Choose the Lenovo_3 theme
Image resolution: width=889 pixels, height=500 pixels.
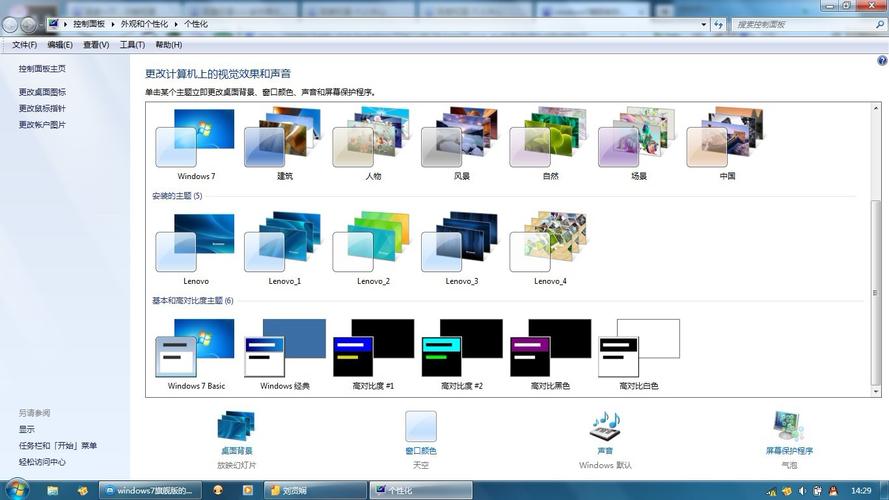[461, 249]
